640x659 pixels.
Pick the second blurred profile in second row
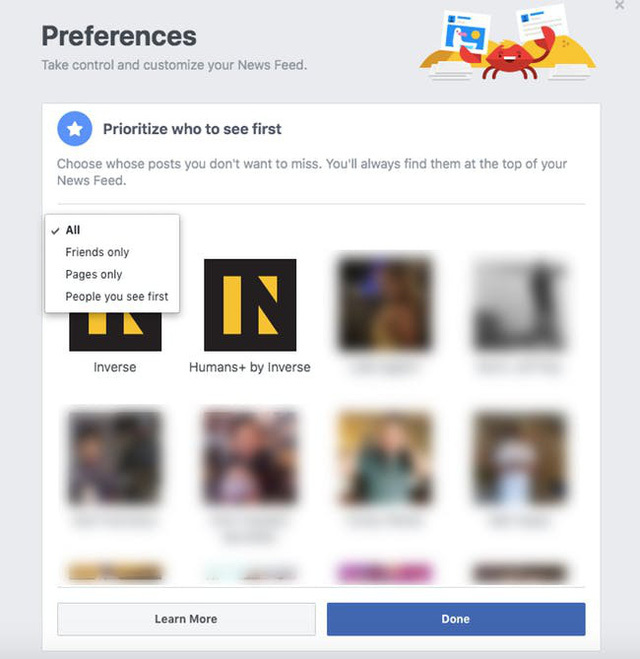tap(250, 455)
